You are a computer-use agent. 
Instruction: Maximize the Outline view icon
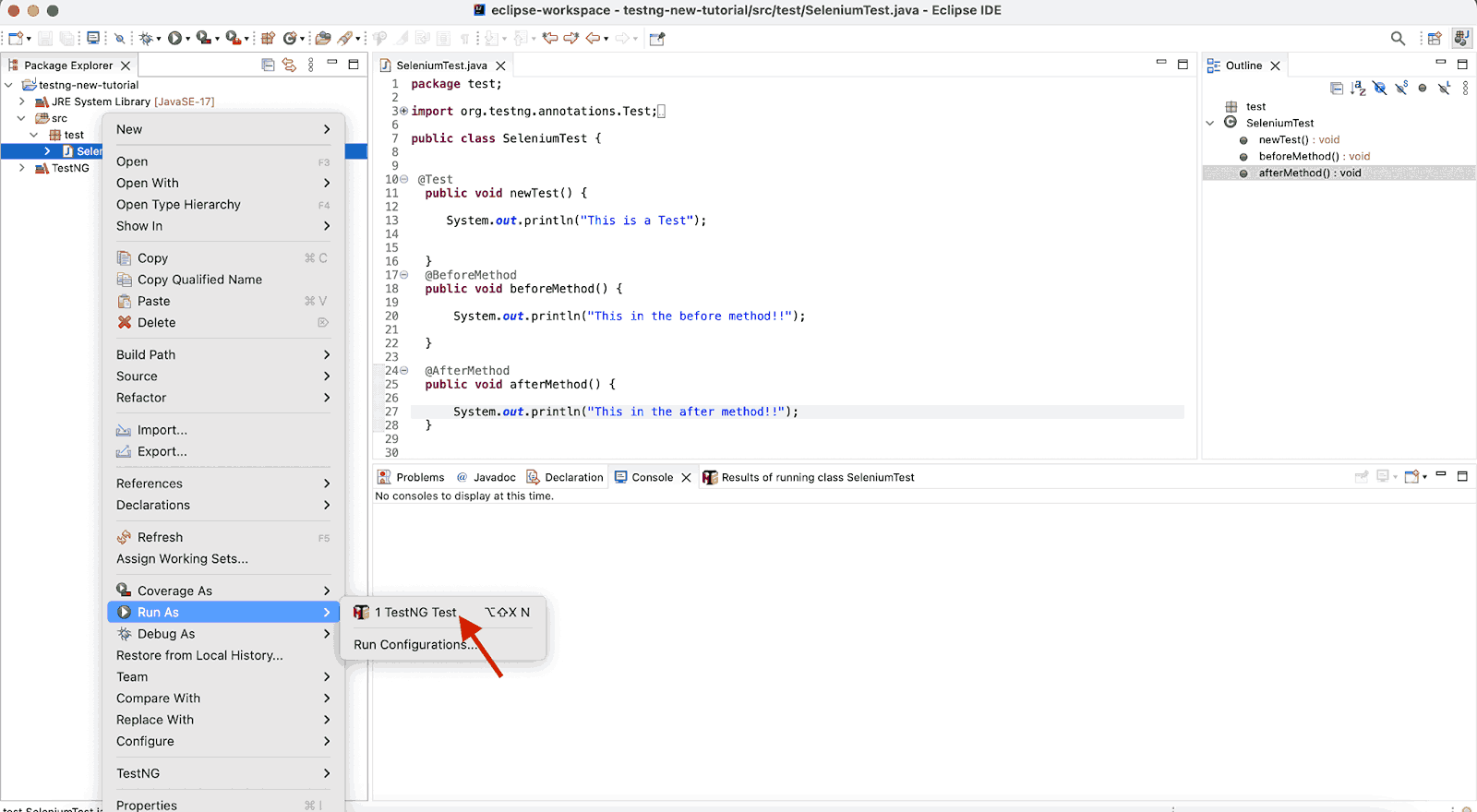tap(1462, 64)
